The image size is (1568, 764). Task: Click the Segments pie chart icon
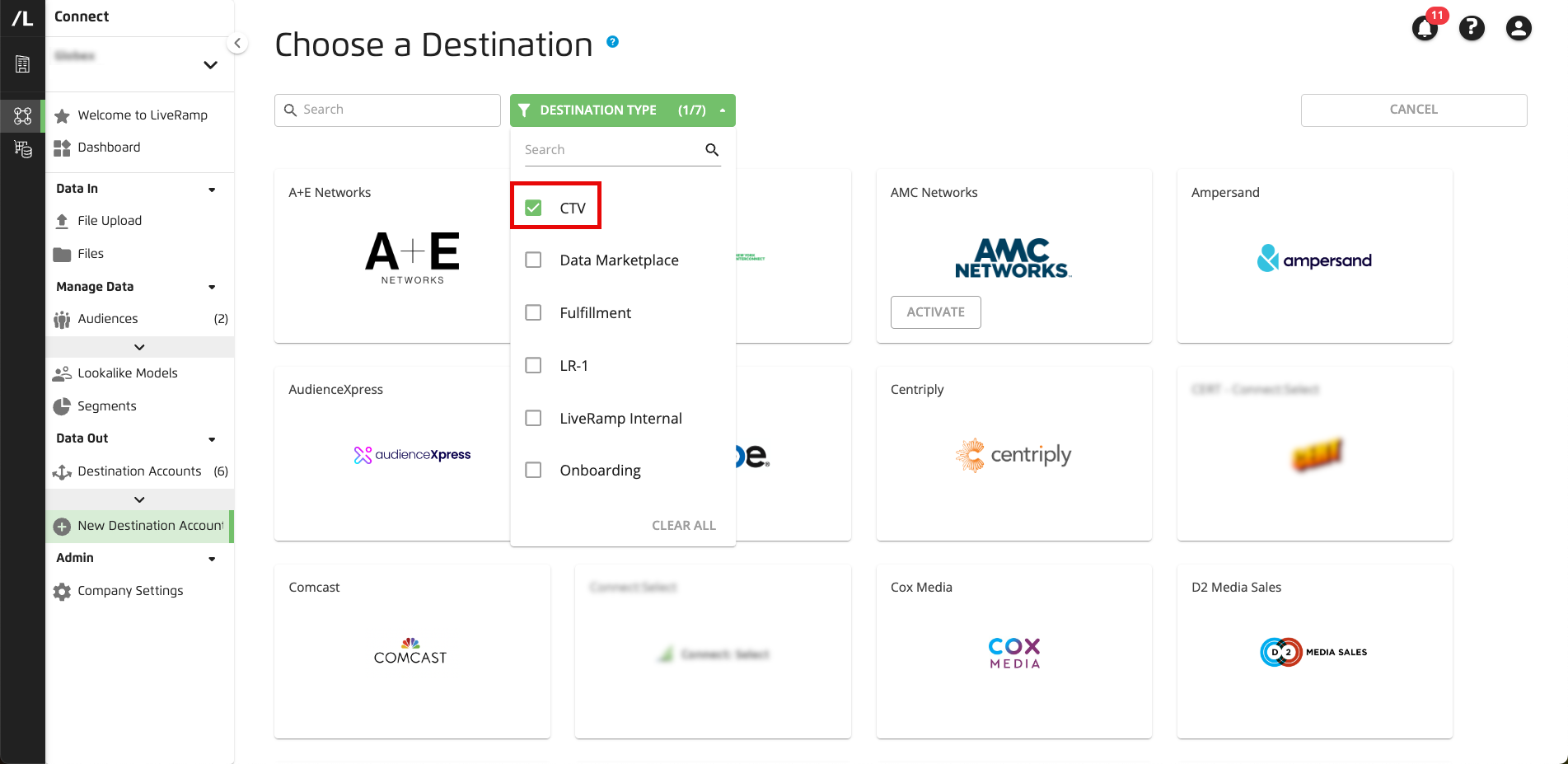pyautogui.click(x=62, y=406)
